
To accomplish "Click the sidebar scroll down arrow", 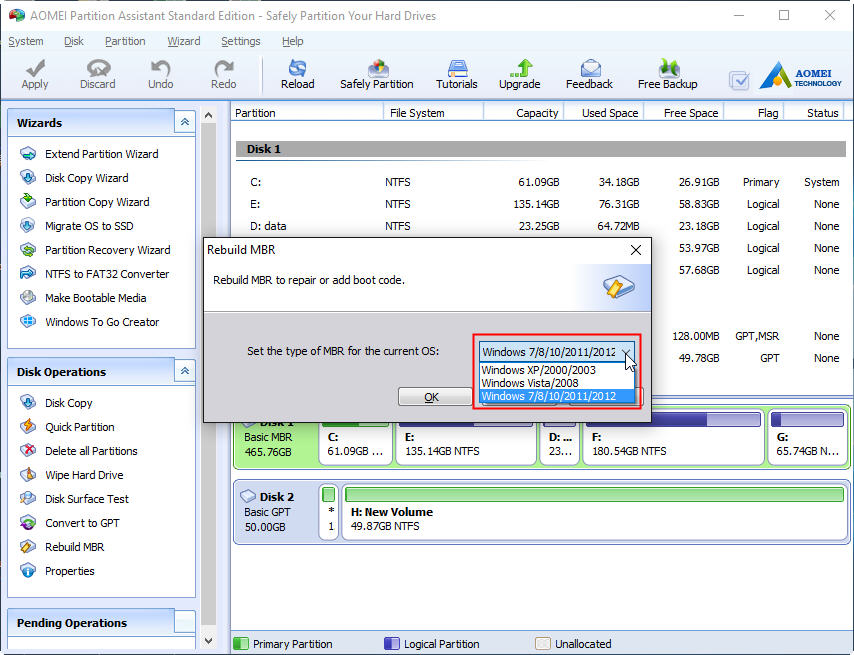I will [x=208, y=641].
